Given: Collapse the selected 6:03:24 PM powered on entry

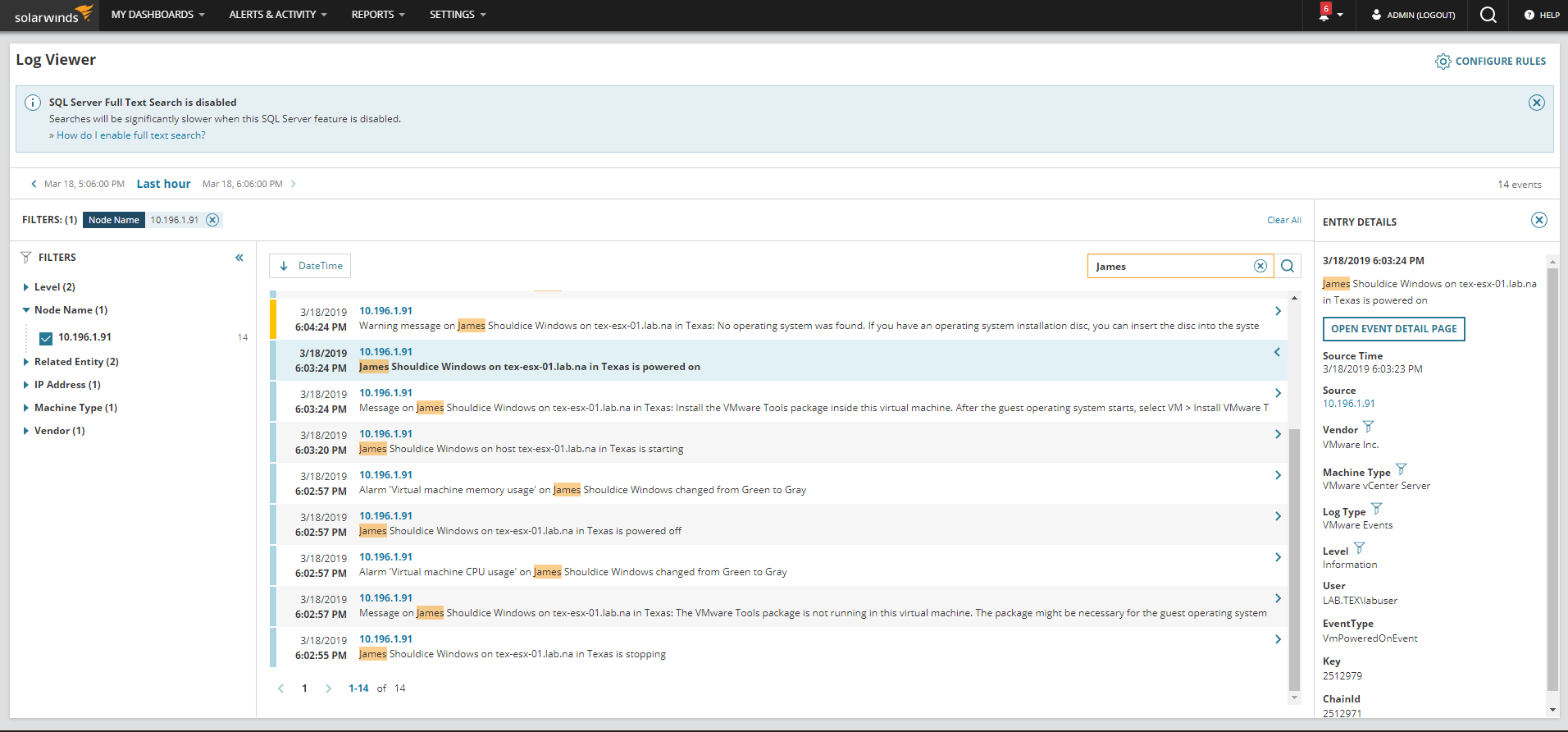Looking at the screenshot, I should 1278,352.
